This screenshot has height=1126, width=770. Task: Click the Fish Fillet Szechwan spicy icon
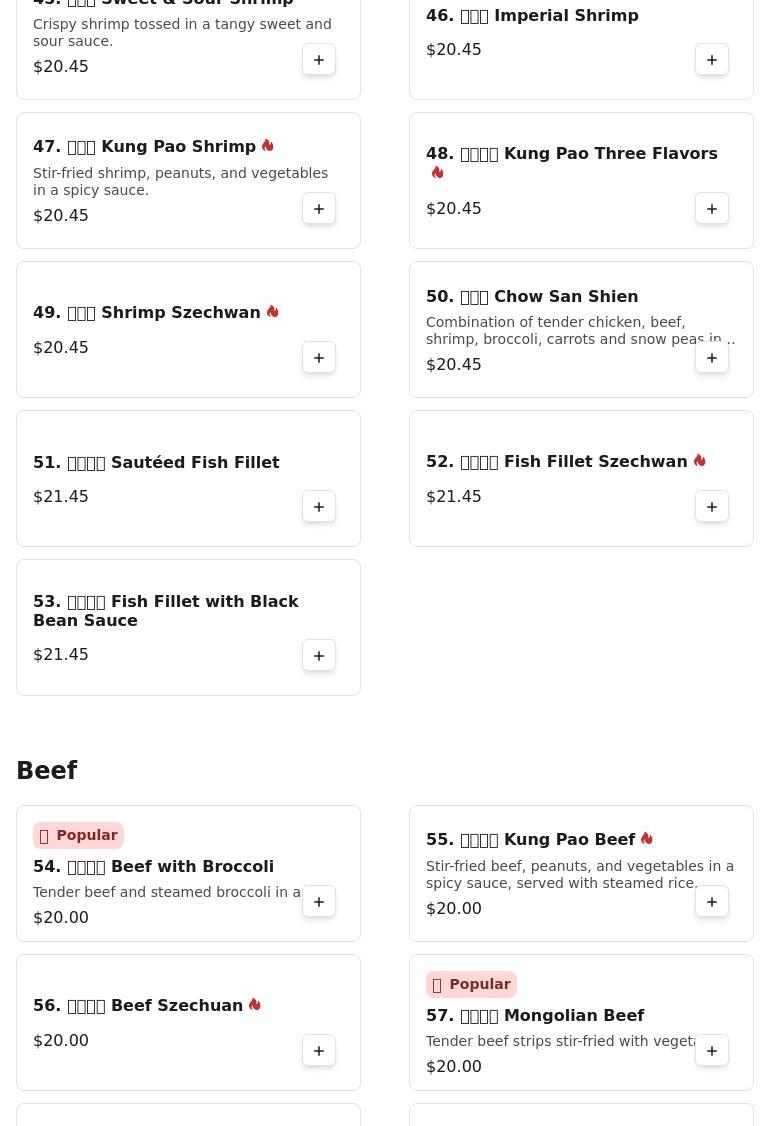(700, 461)
